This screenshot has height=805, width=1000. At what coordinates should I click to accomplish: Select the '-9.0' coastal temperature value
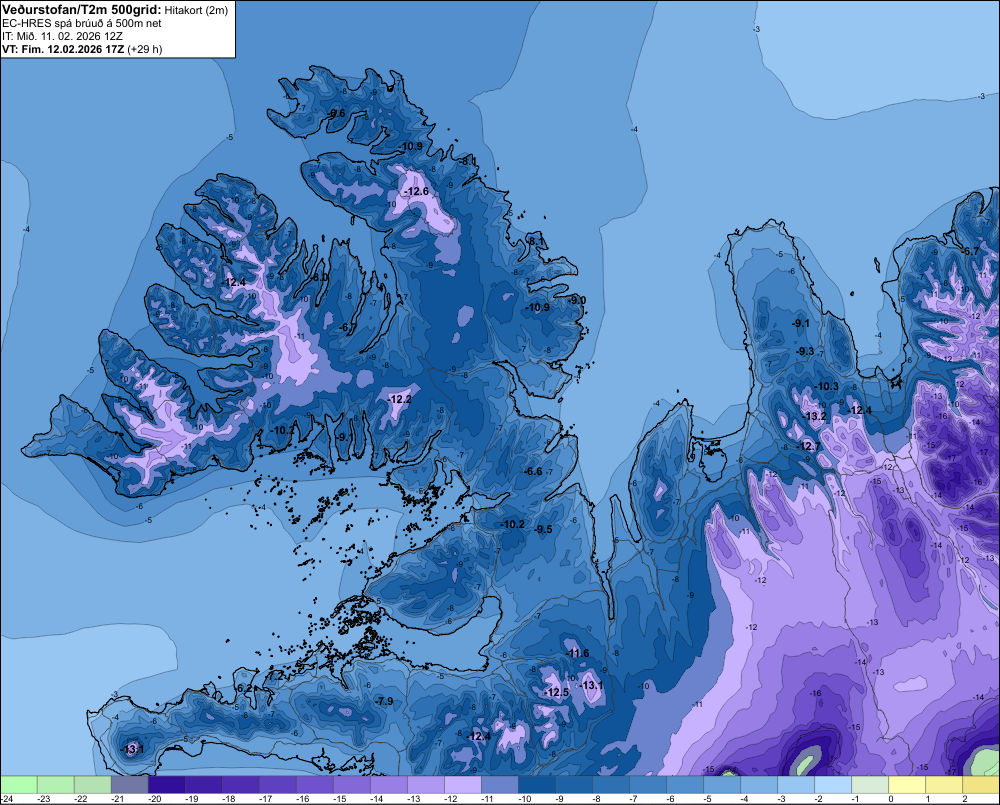tap(577, 300)
